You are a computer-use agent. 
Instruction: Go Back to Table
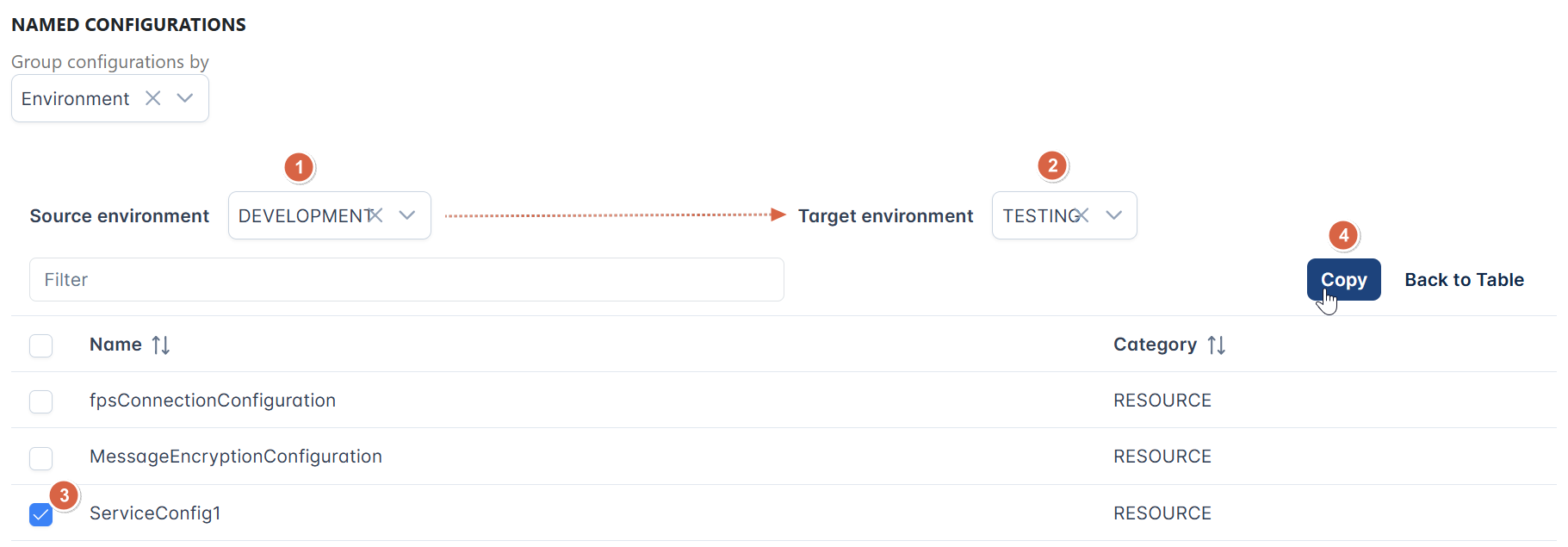pyautogui.click(x=1464, y=280)
